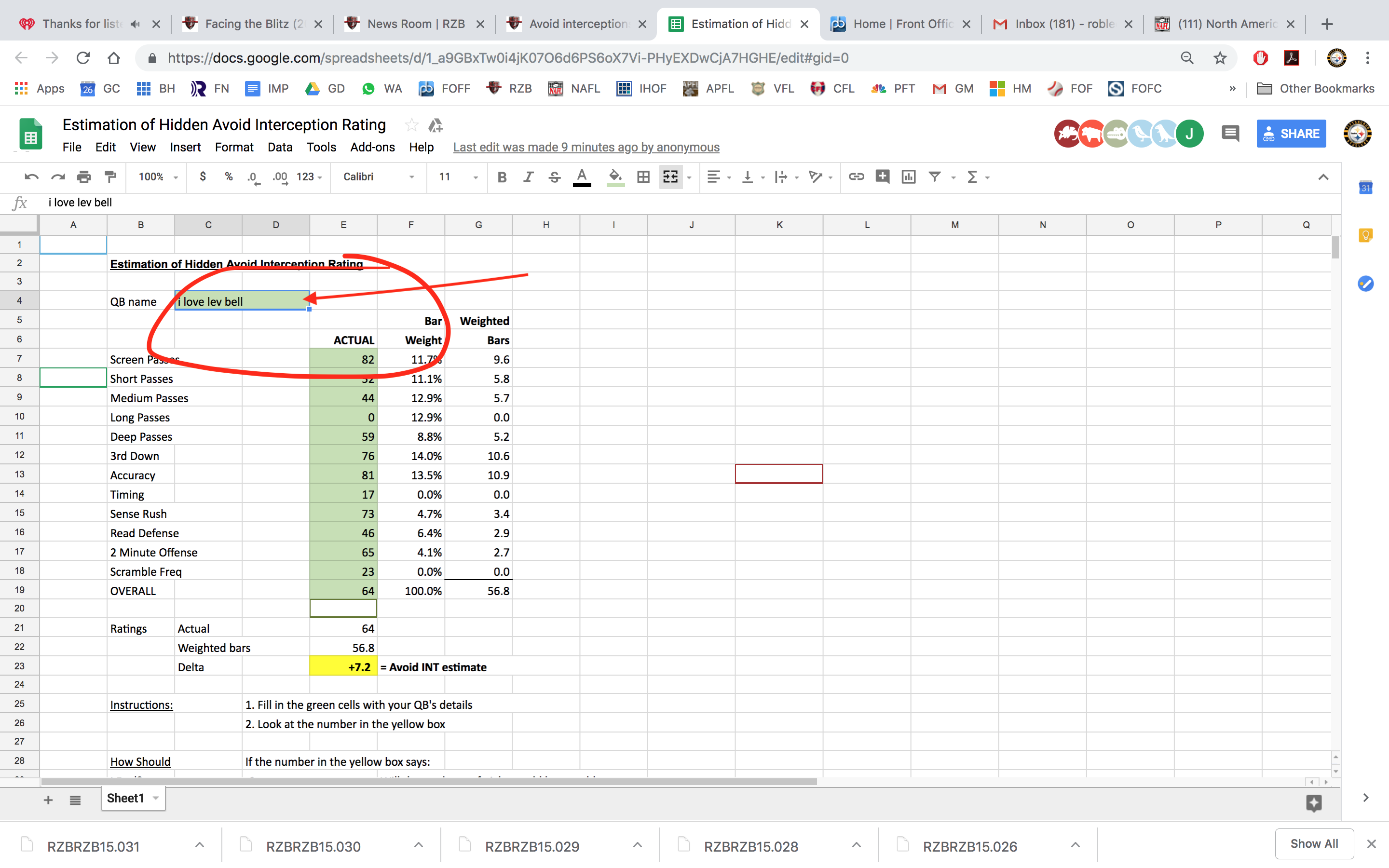Decrease decimal places icon
Image resolution: width=1389 pixels, height=868 pixels.
[253, 177]
